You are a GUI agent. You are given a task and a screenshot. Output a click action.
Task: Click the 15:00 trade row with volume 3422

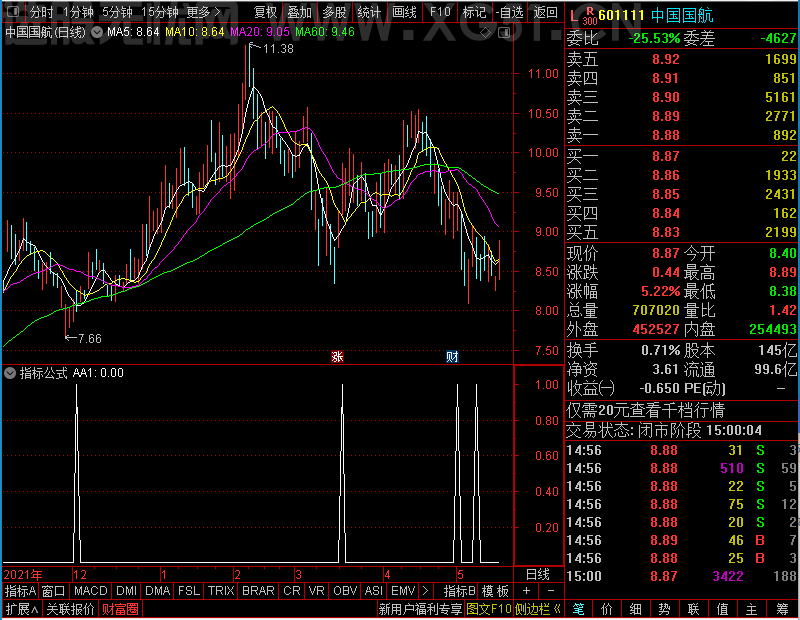coord(682,576)
